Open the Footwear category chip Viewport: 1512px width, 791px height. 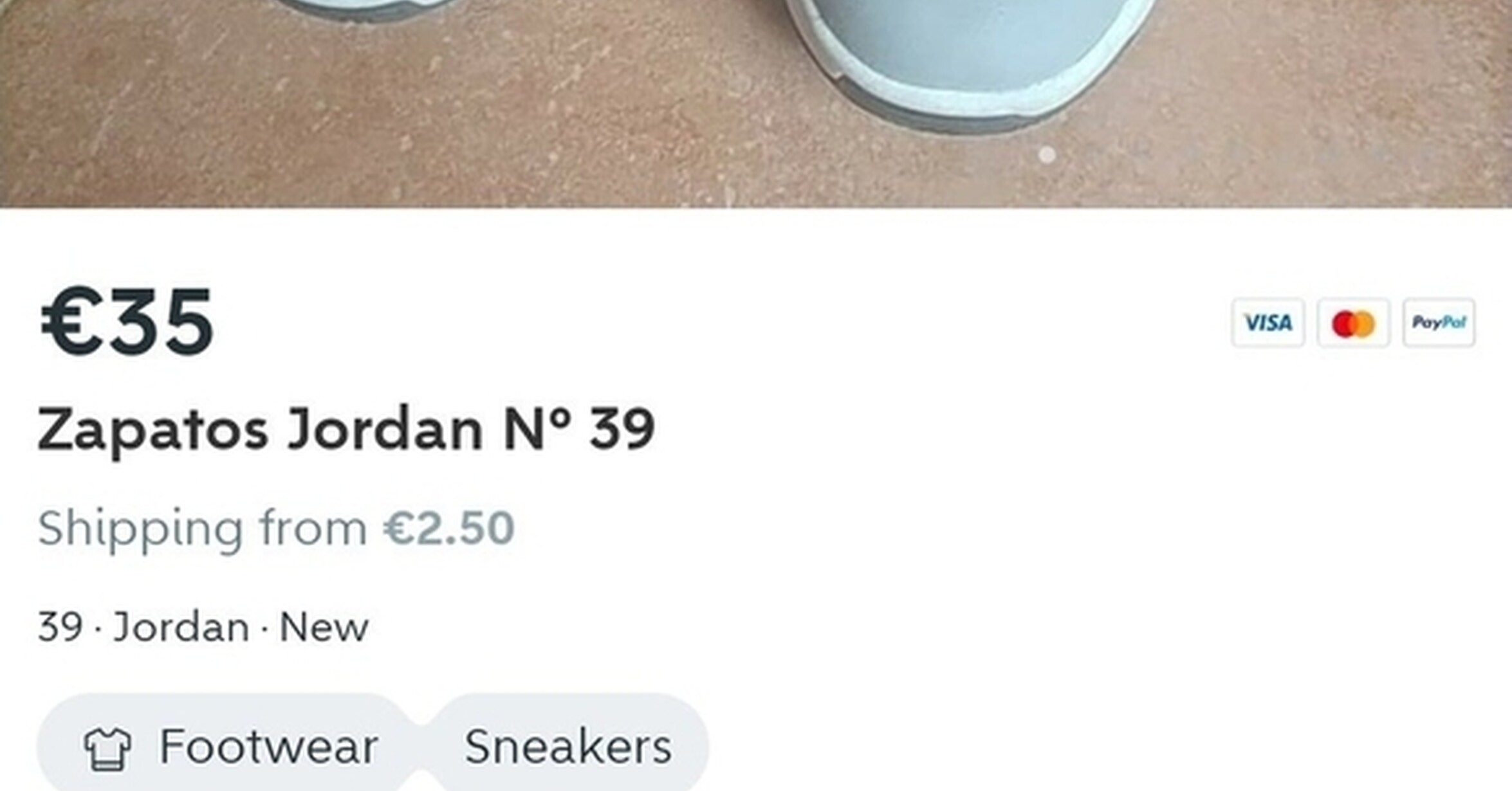click(224, 746)
